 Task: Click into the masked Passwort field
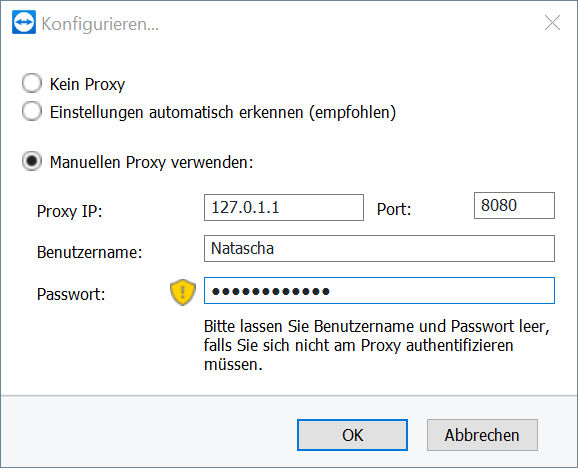coord(379,291)
